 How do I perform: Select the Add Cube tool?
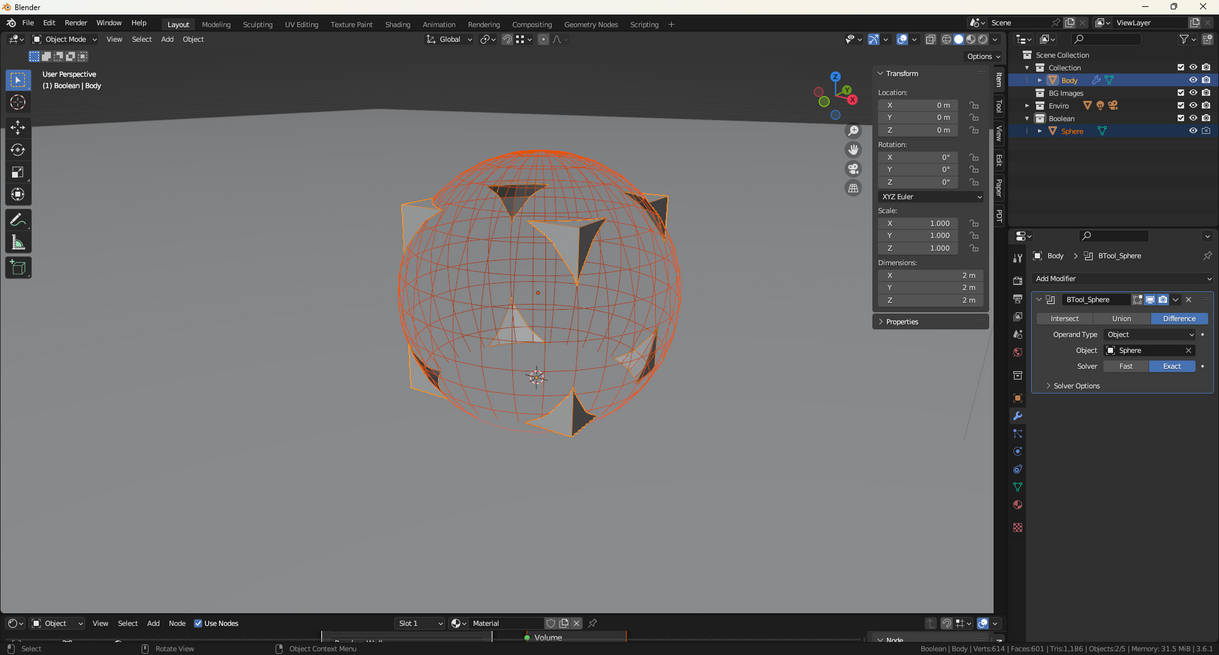point(18,267)
